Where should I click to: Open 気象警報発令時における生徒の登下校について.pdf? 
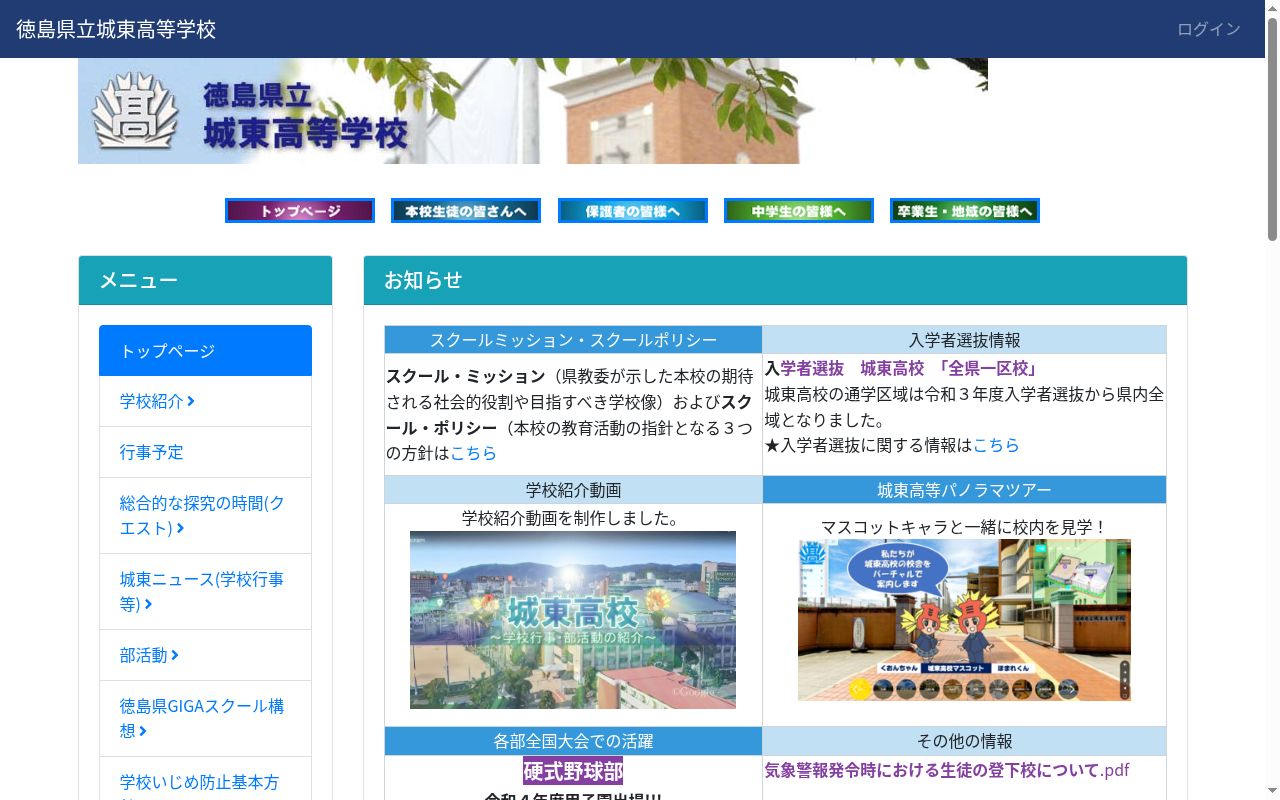[x=947, y=770]
